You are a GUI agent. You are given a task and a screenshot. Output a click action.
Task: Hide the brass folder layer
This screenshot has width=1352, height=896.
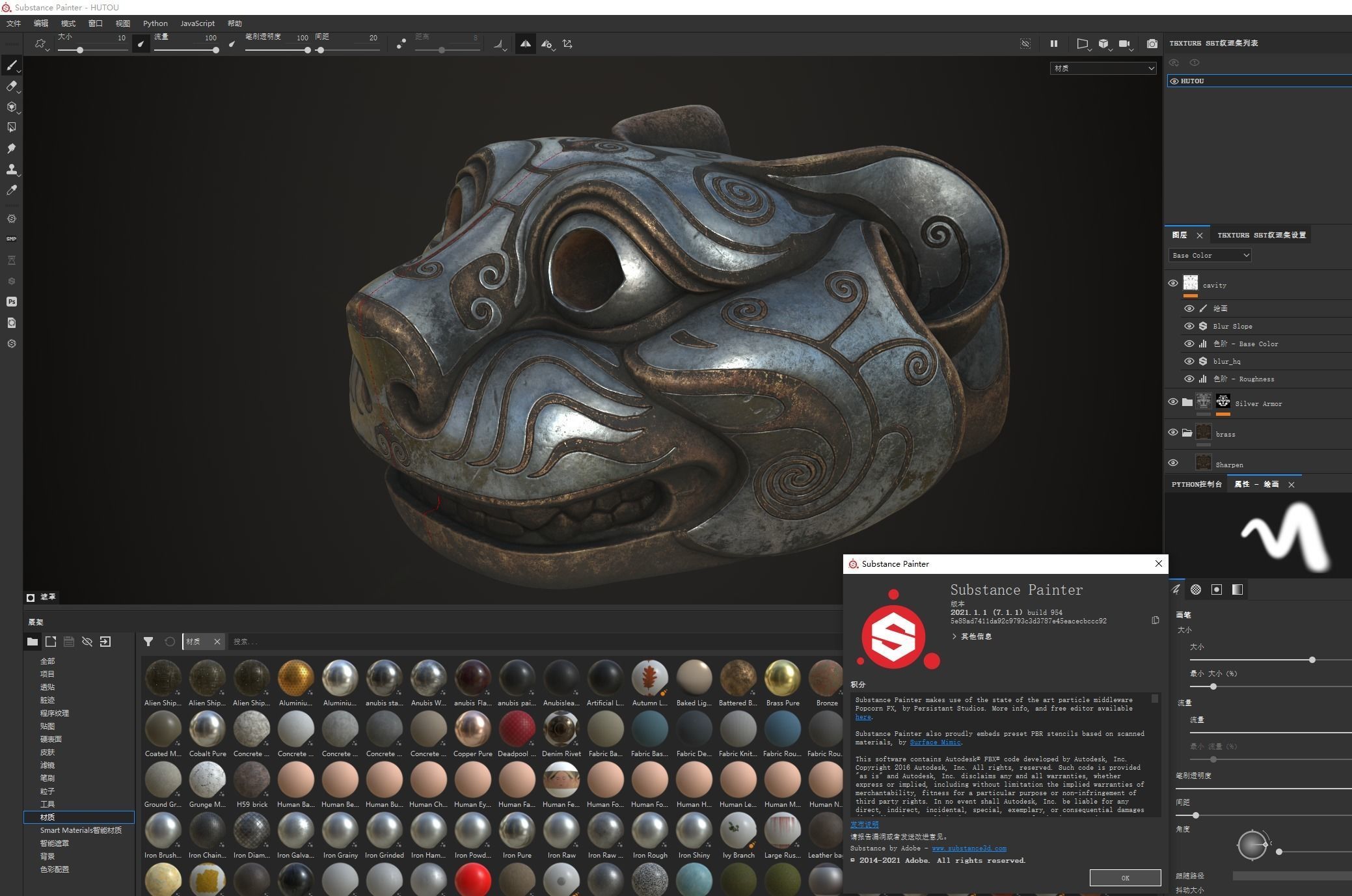(x=1173, y=433)
